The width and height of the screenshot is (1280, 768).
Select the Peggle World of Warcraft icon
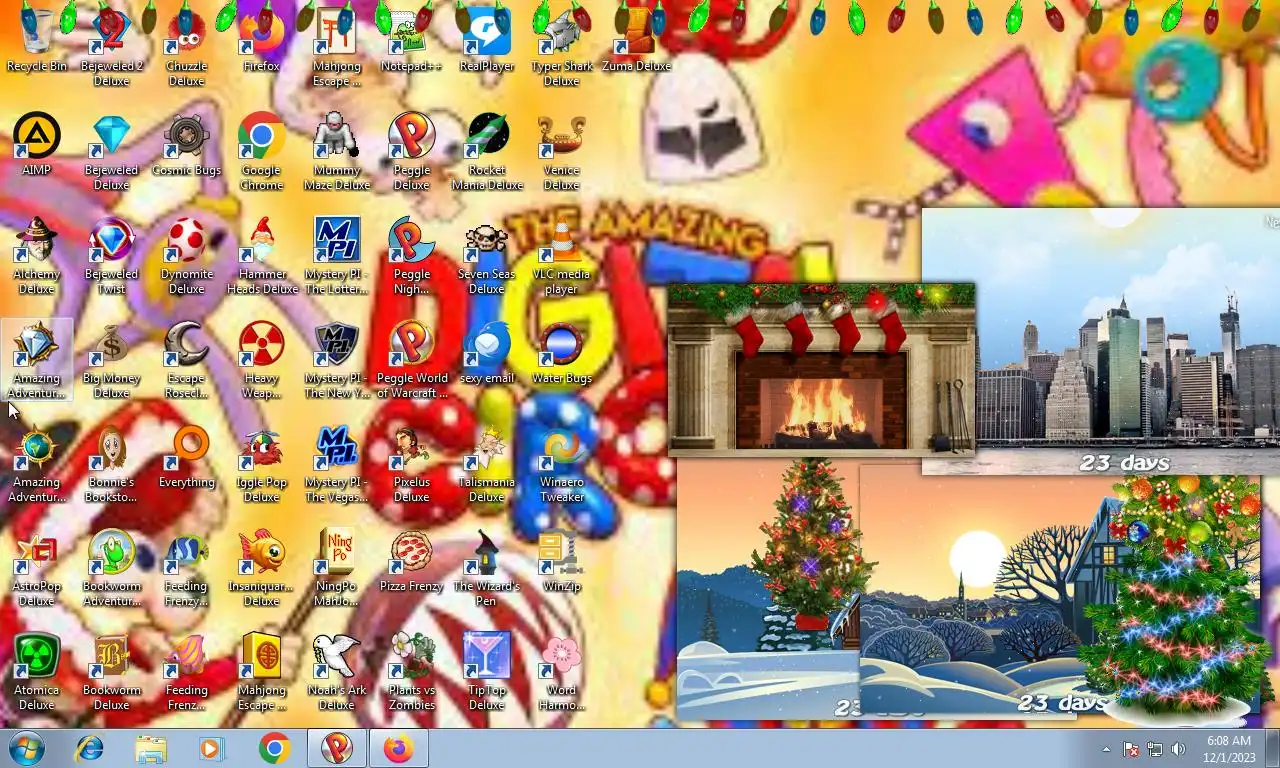click(411, 360)
